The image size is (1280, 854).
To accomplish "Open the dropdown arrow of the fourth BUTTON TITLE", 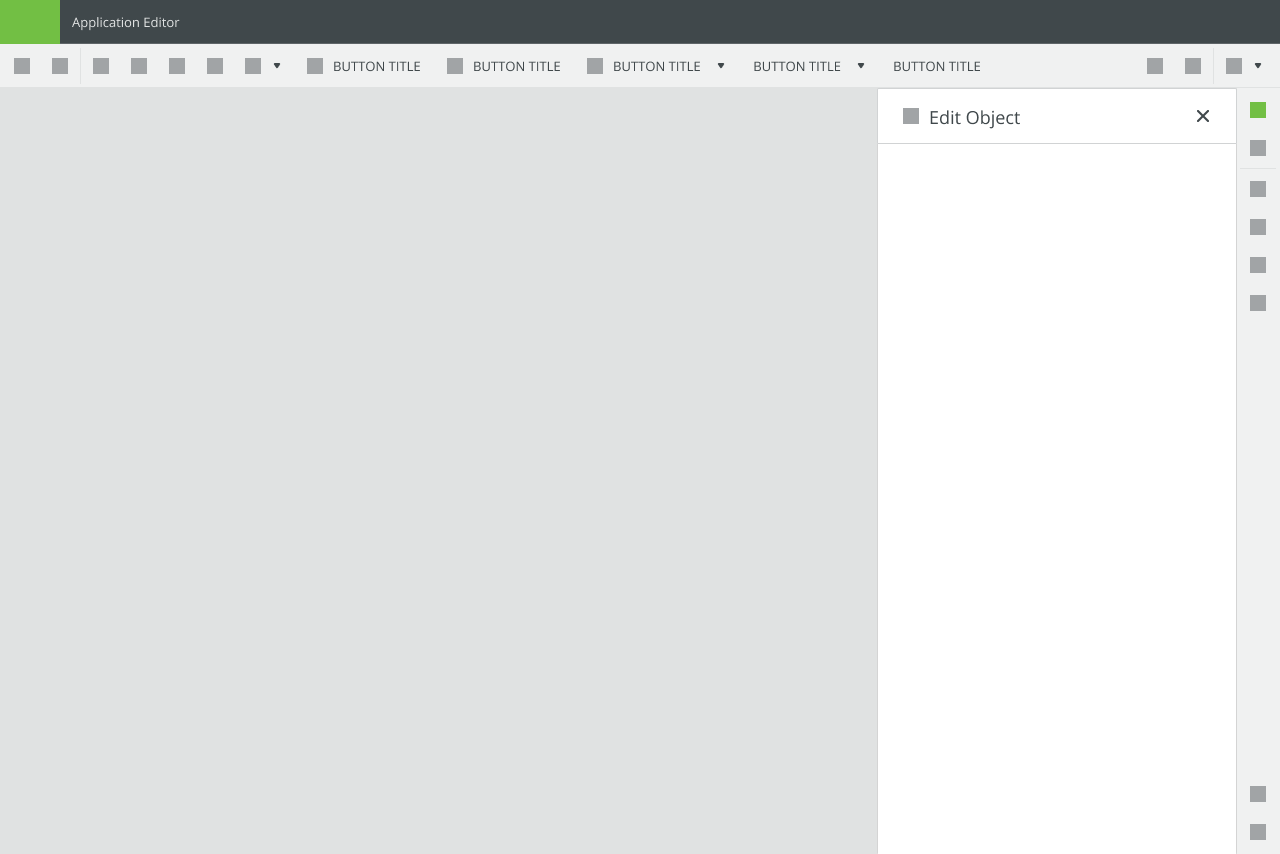I will pos(861,66).
